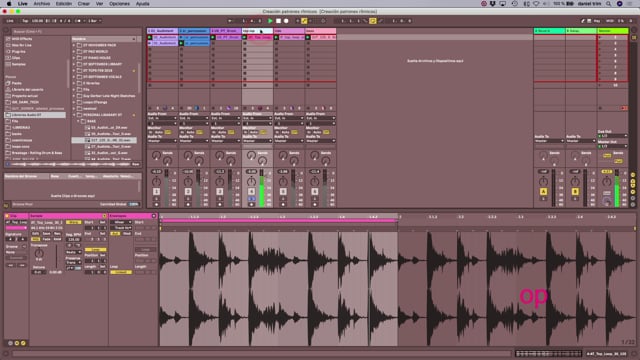640x360 pixels.
Task: Open the Archivo menu
Action: [42, 4]
